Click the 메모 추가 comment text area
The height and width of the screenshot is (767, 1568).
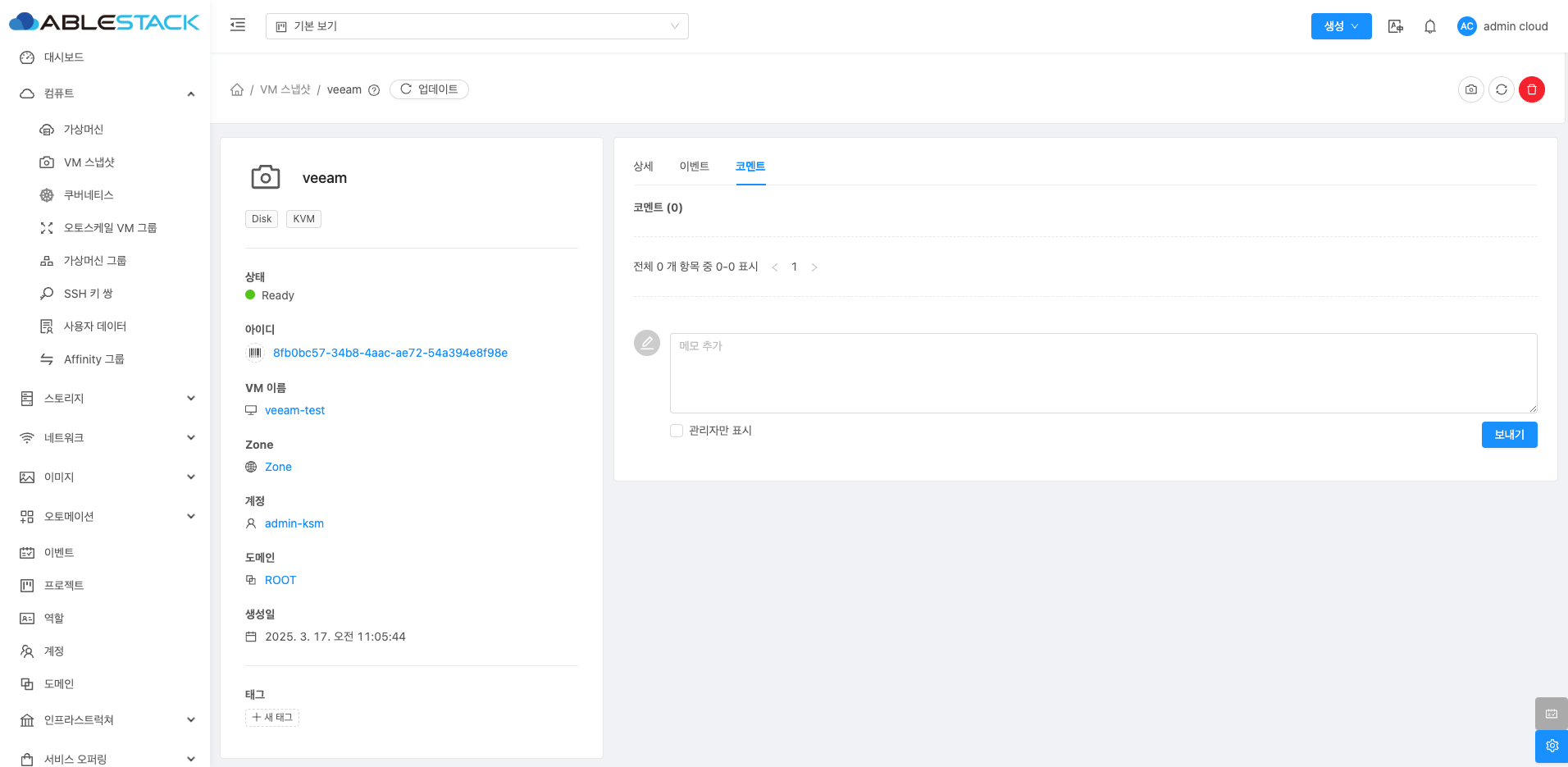[1103, 372]
